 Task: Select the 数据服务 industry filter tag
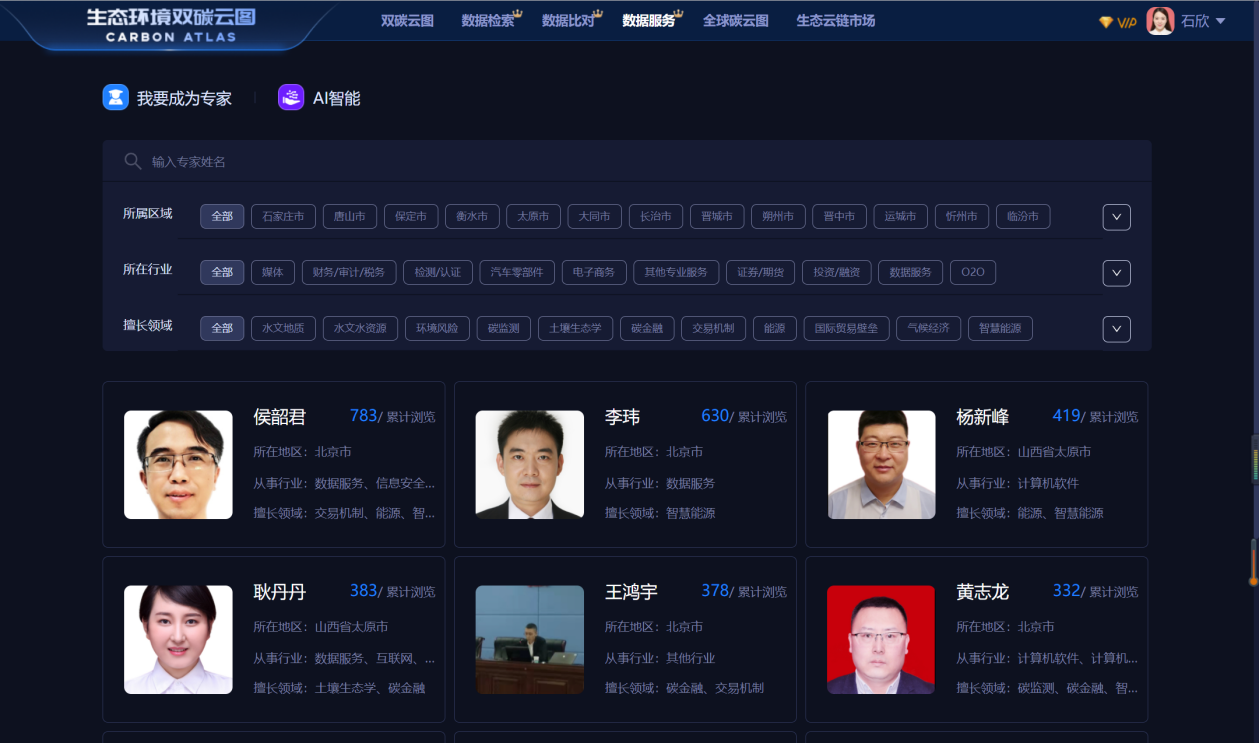(x=910, y=273)
